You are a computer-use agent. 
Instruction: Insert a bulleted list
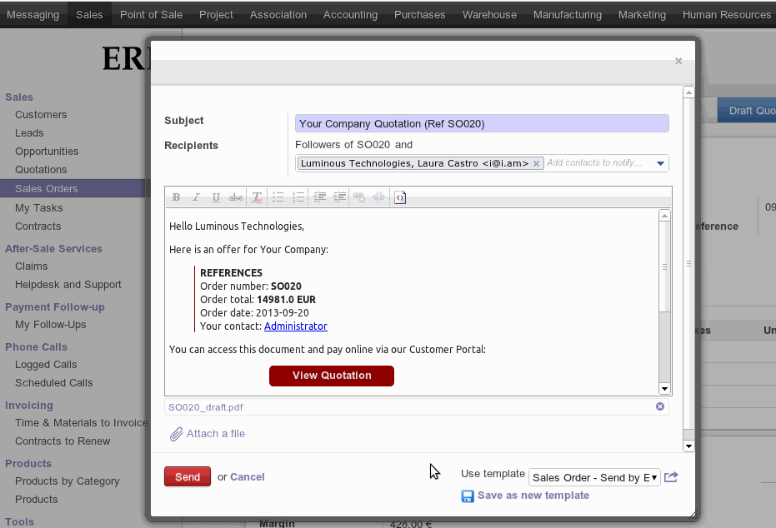pyautogui.click(x=278, y=197)
